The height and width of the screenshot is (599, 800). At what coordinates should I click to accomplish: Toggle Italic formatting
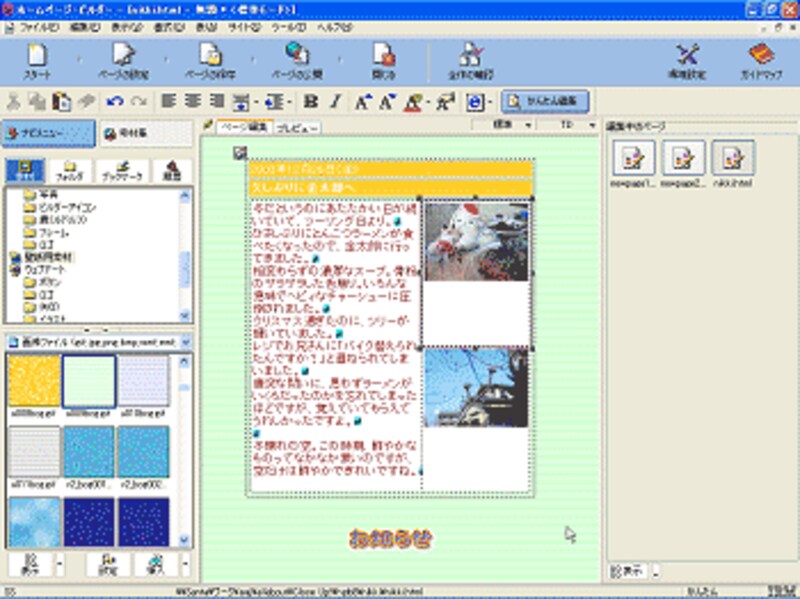click(x=335, y=102)
